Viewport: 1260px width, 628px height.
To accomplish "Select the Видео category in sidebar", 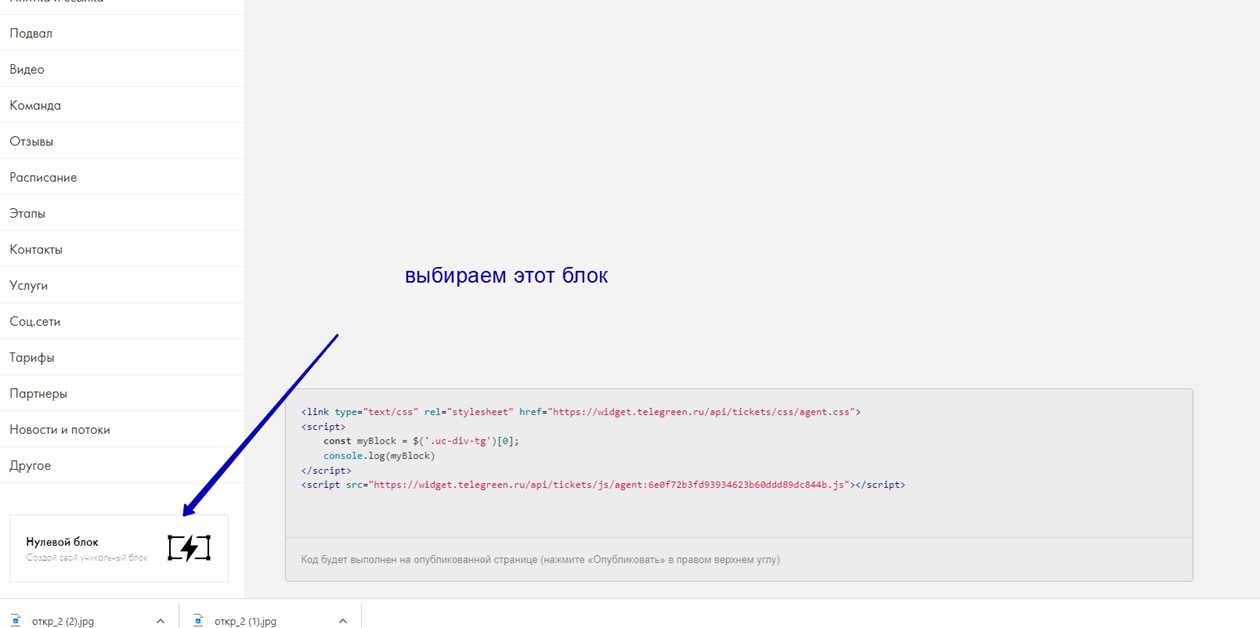I will click(27, 69).
